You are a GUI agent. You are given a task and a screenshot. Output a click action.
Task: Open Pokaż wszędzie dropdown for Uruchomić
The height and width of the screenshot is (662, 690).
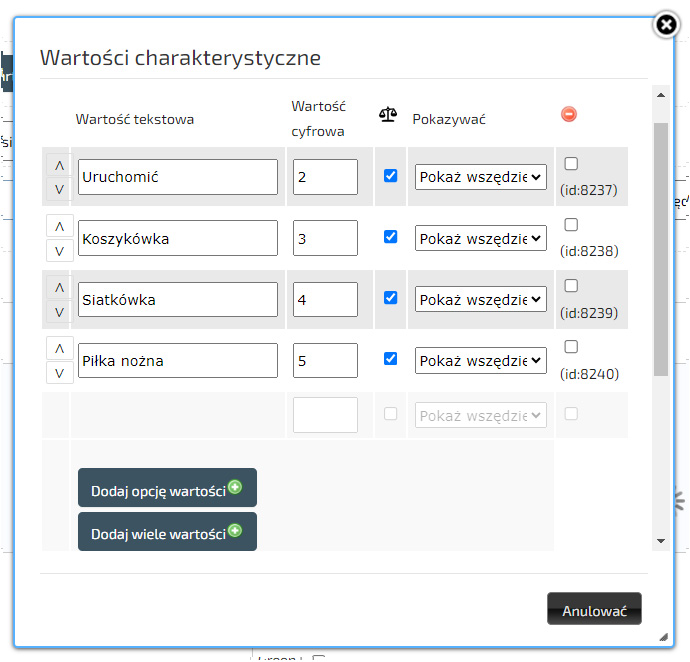pos(481,177)
